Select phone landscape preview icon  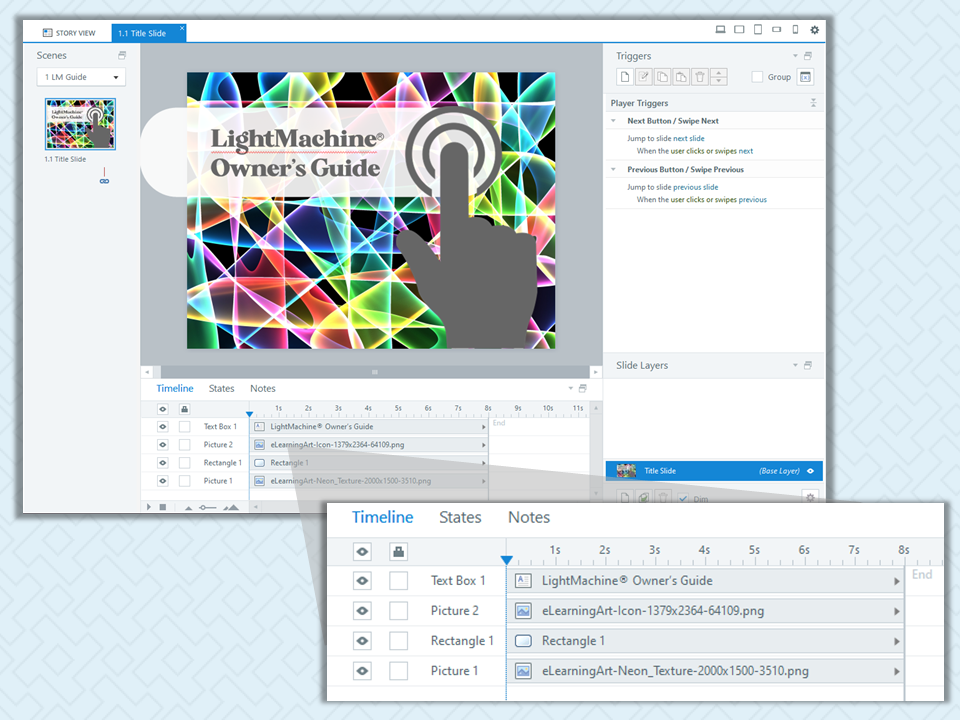click(776, 29)
